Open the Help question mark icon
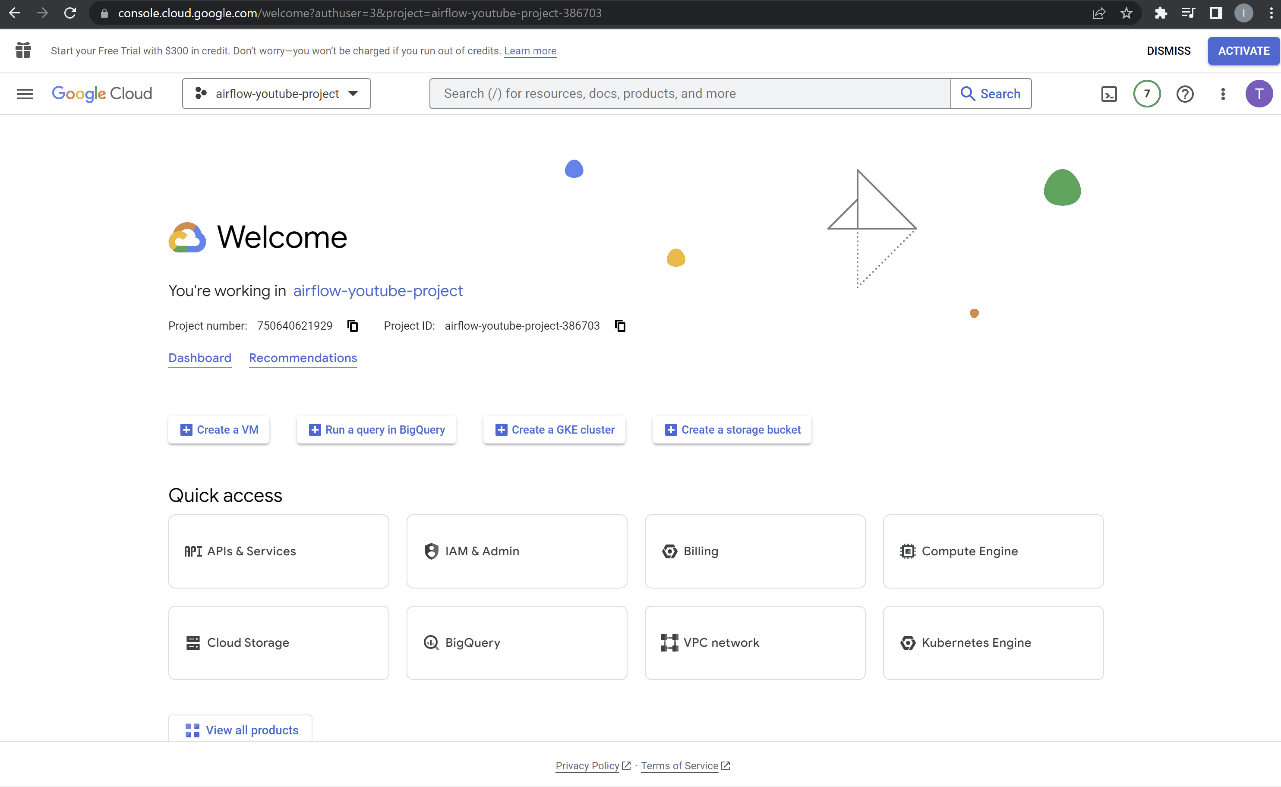Image resolution: width=1281 pixels, height=787 pixels. pyautogui.click(x=1185, y=94)
